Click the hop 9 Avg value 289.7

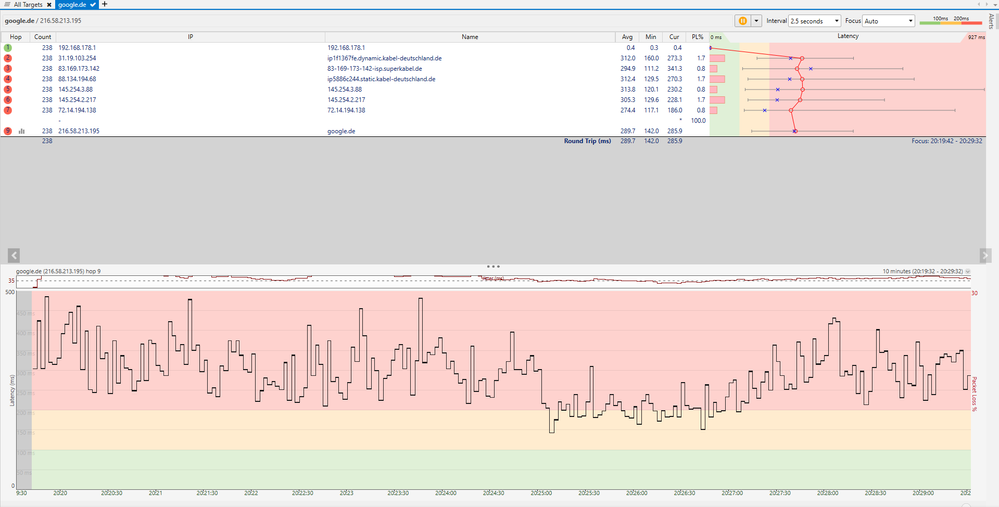[x=628, y=131]
